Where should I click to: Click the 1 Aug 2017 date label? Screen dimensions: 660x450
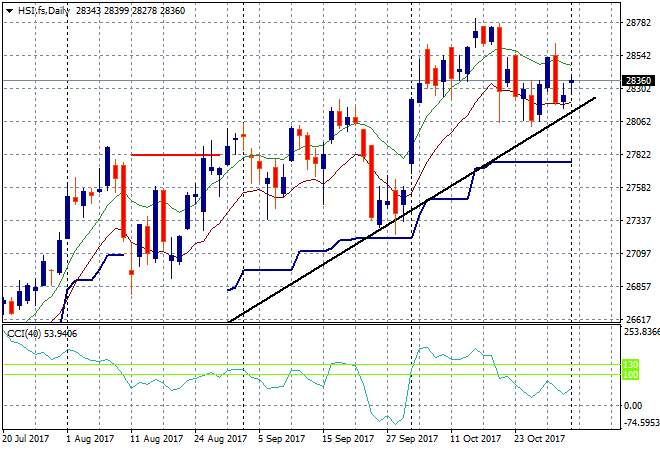90,439
